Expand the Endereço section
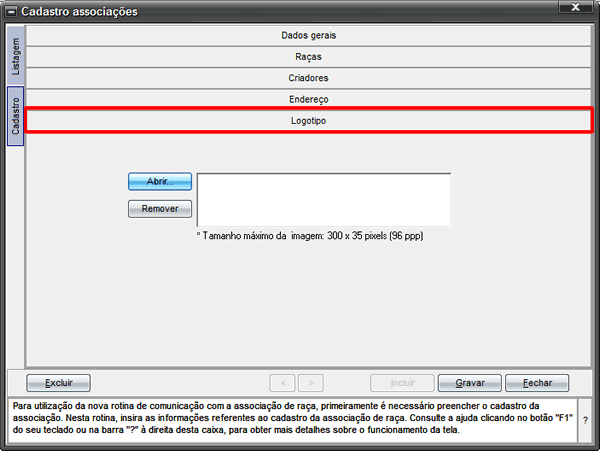The width and height of the screenshot is (600, 451). pyautogui.click(x=308, y=99)
